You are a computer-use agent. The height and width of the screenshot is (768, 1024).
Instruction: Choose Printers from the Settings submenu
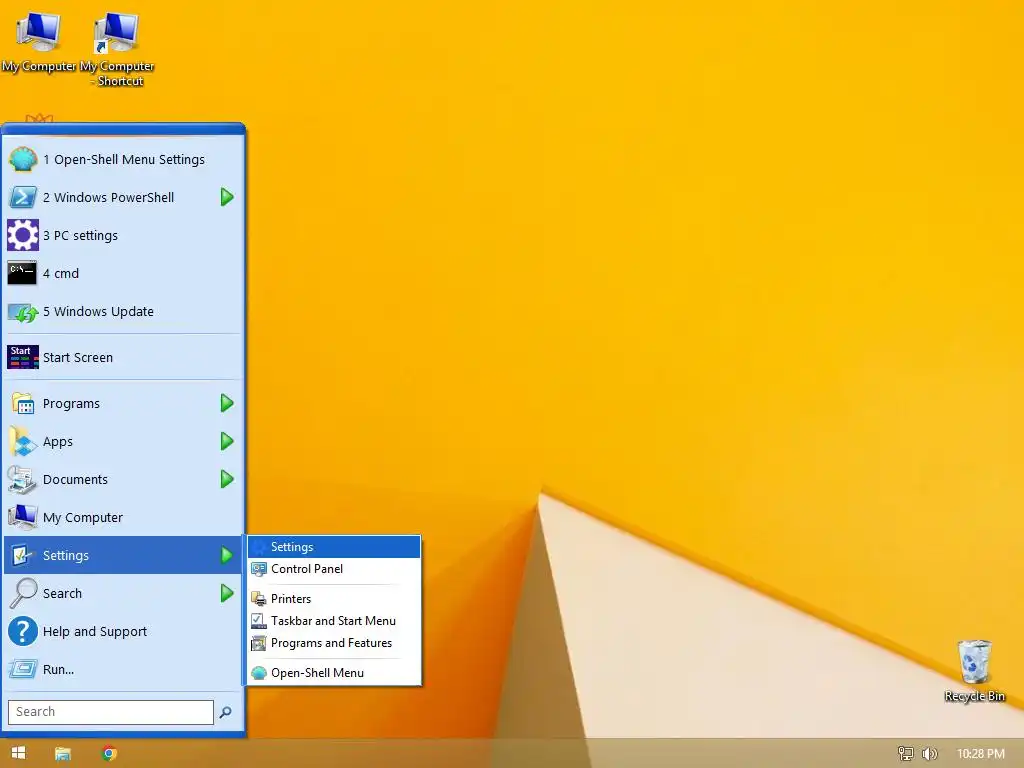click(334, 599)
